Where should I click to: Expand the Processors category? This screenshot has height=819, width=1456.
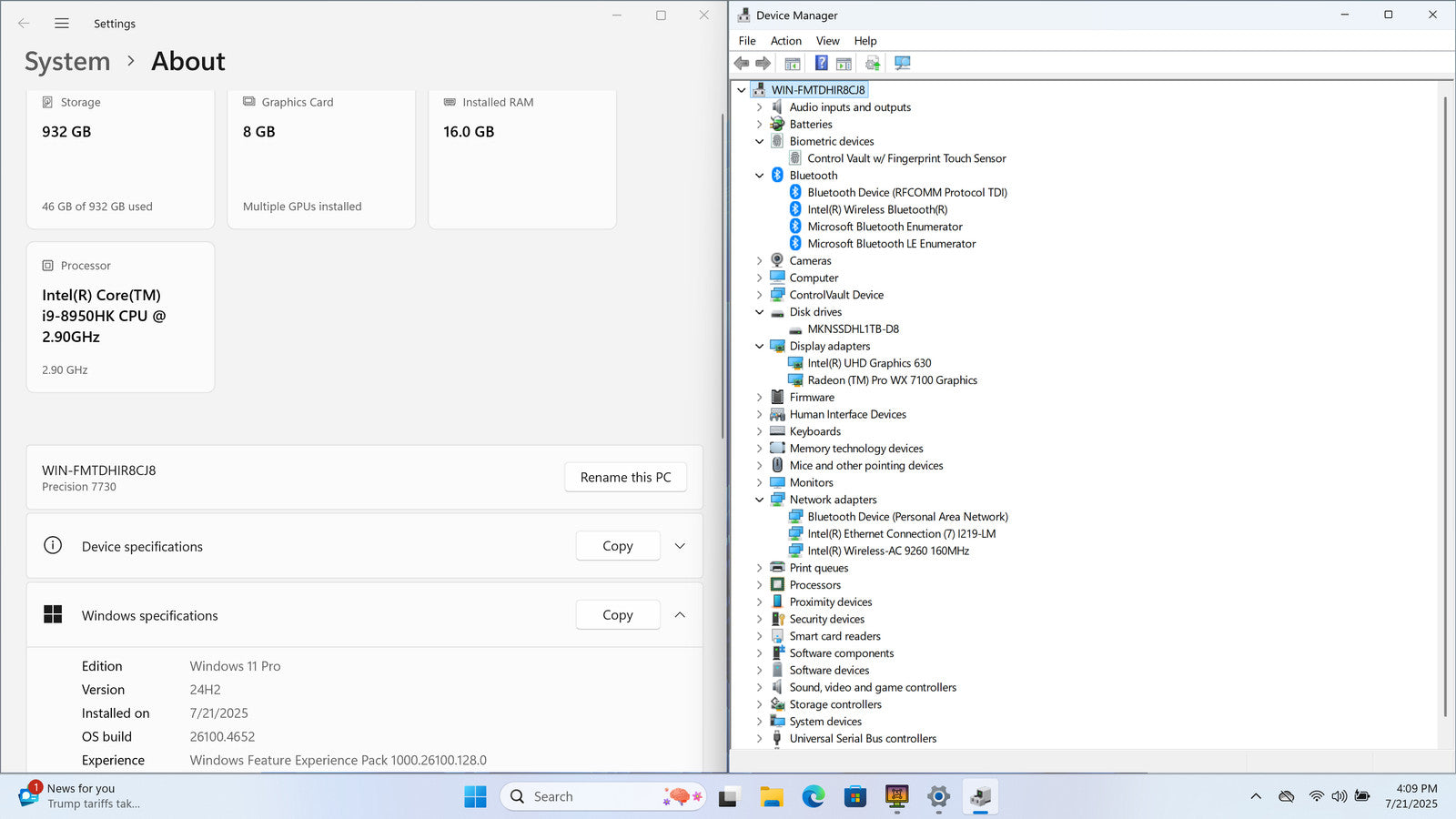760,585
